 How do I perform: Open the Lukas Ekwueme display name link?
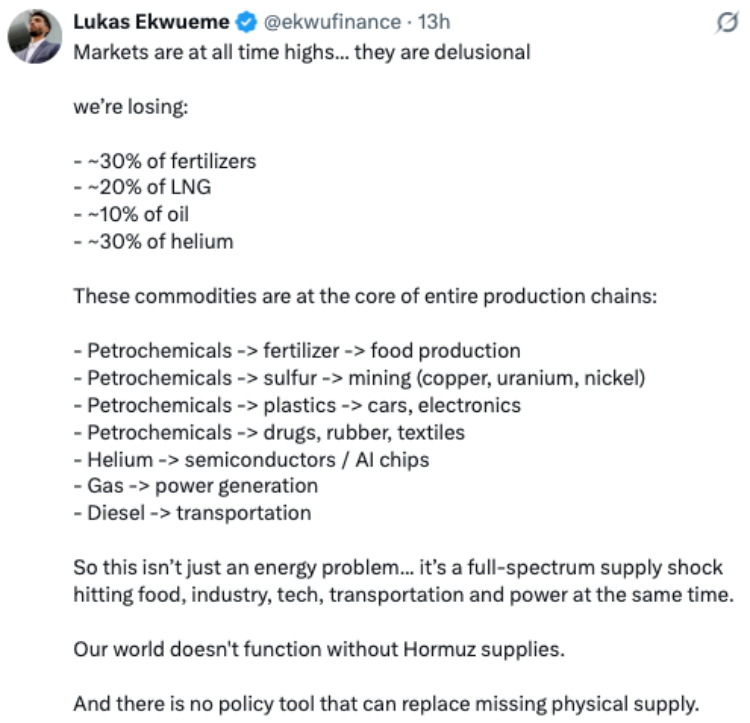tap(151, 22)
